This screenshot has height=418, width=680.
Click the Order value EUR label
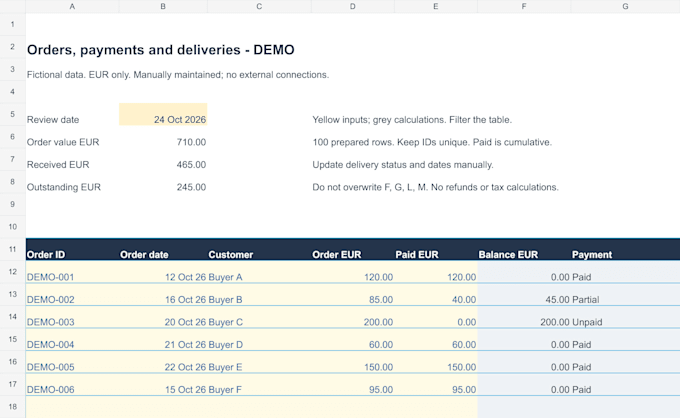(x=63, y=142)
